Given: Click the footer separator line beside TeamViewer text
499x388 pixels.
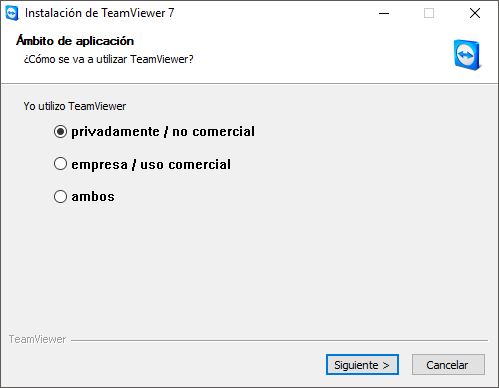Looking at the screenshot, I should click(279, 340).
